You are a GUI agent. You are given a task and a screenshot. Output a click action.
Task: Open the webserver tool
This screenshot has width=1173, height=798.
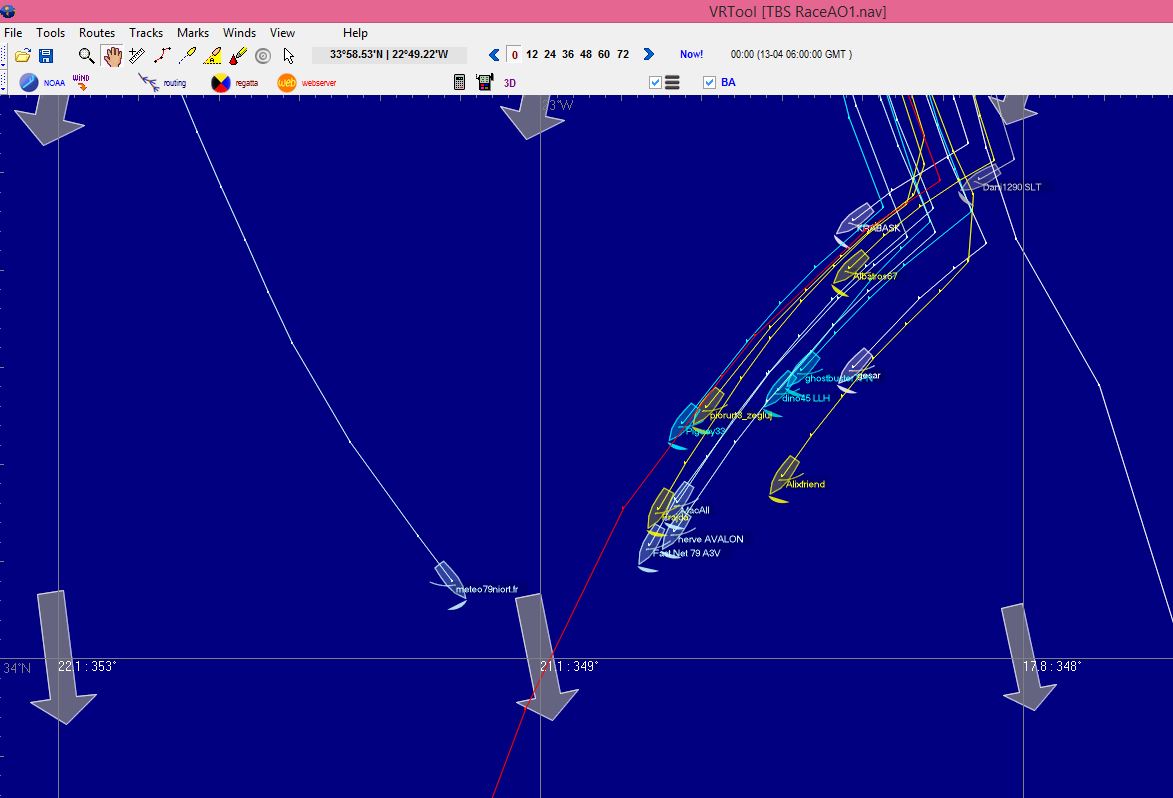point(306,82)
